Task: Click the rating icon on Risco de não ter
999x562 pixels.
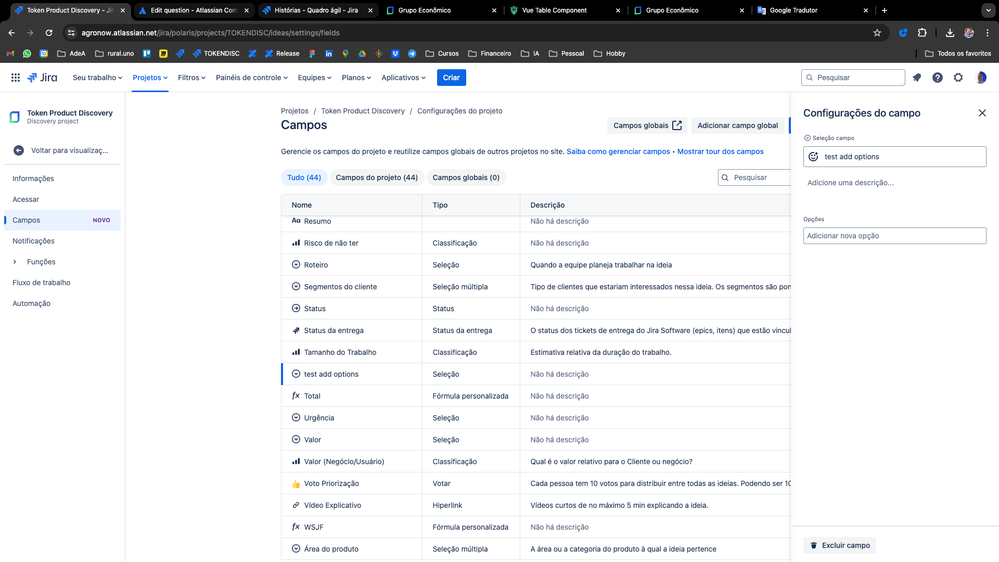Action: pos(296,243)
